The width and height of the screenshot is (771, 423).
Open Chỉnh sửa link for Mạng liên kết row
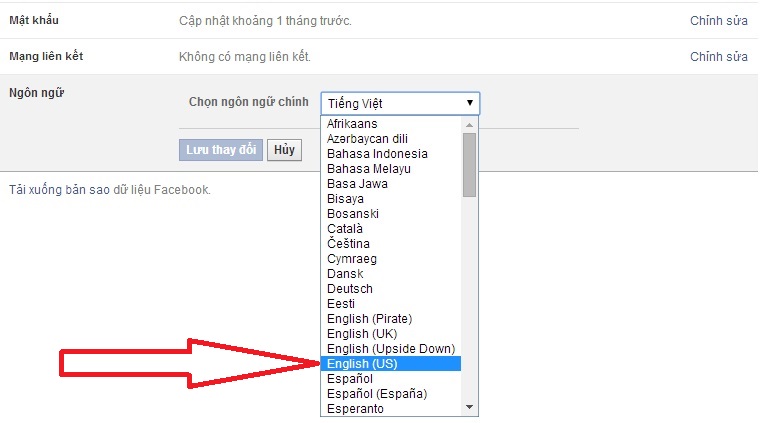click(x=718, y=57)
